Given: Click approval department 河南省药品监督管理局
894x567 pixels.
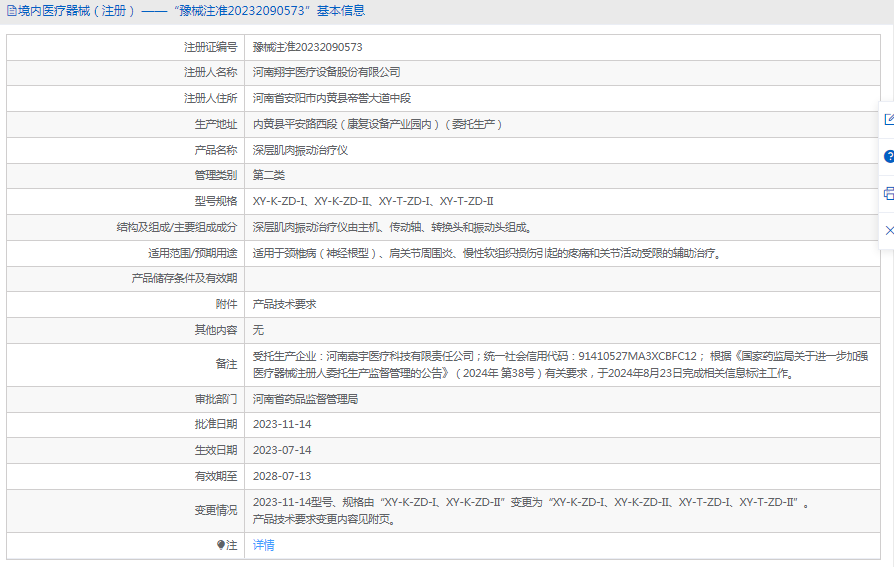Looking at the screenshot, I should coord(305,399).
